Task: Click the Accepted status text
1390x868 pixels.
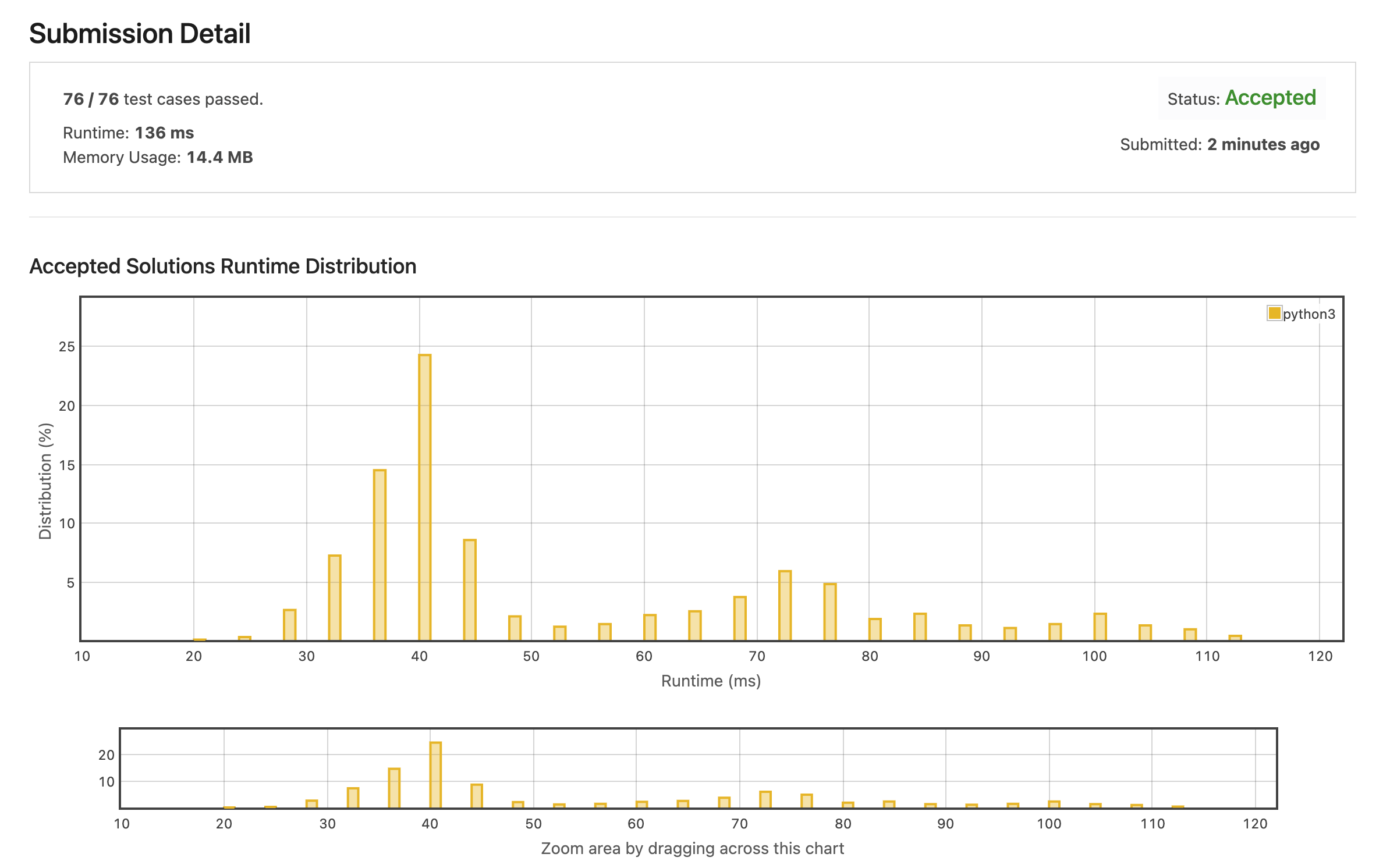Action: [1270, 98]
